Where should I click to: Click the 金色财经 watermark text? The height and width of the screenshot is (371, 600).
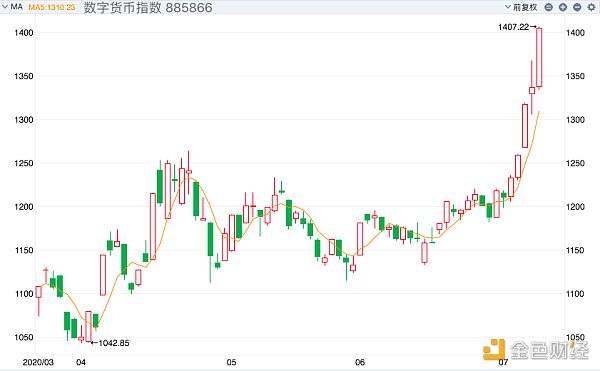click(x=549, y=349)
